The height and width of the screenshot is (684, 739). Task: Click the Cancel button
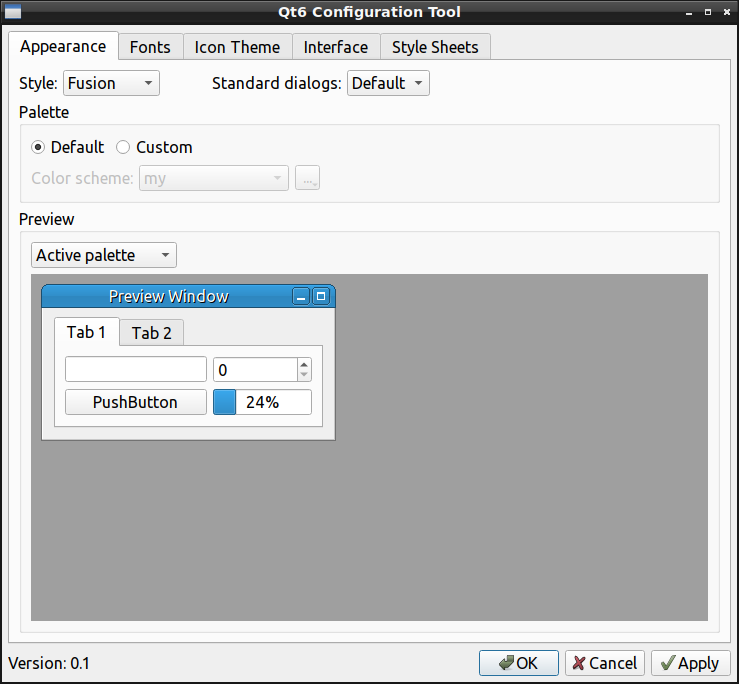pos(605,663)
